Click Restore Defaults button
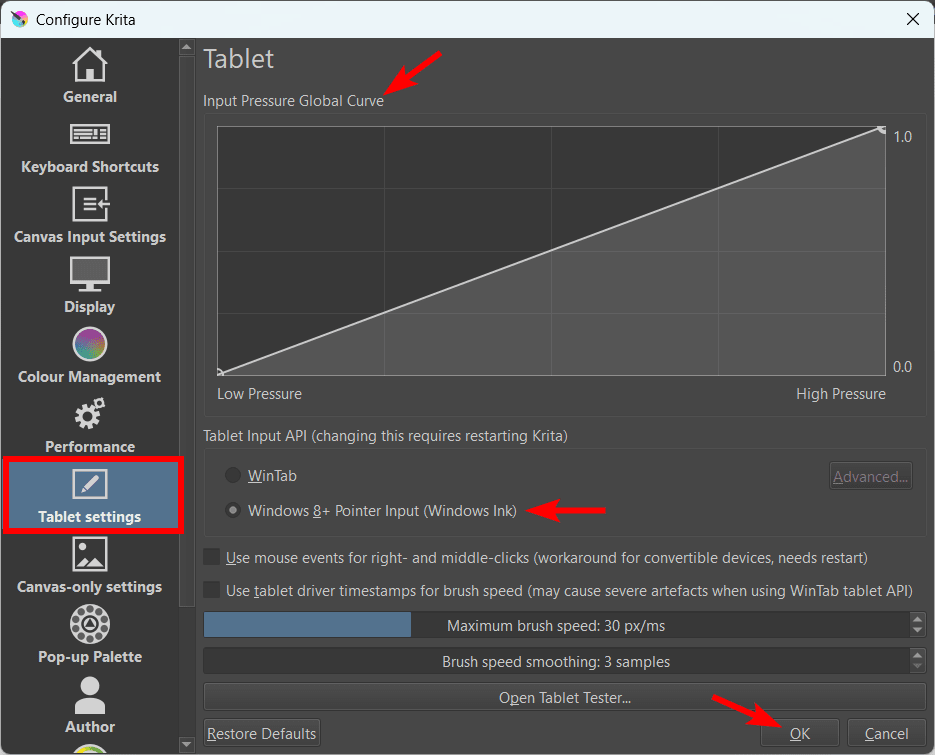Image resolution: width=935 pixels, height=755 pixels. [x=261, y=733]
